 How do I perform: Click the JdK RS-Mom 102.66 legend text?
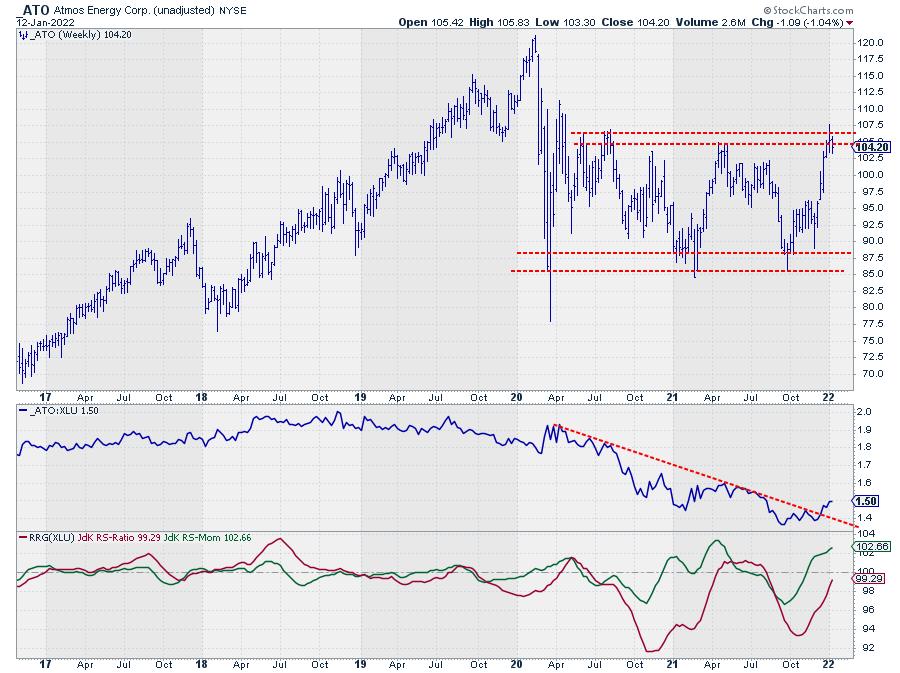tap(207, 538)
